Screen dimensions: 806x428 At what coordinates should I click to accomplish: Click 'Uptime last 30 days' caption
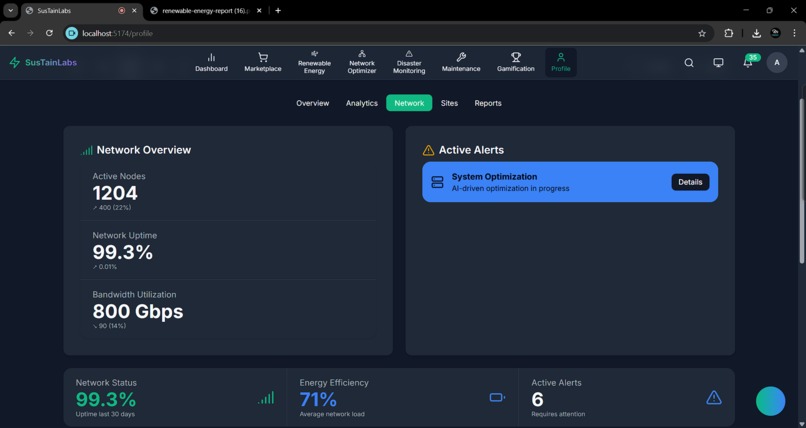coord(106,414)
